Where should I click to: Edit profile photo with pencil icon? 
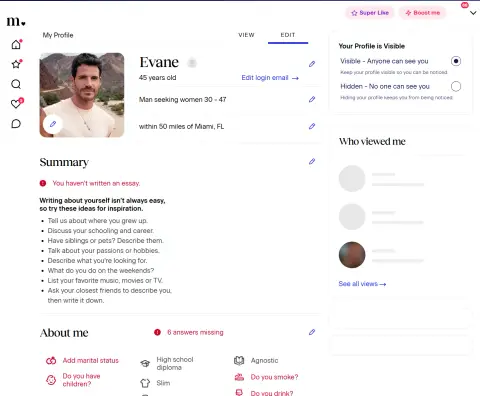(53, 124)
